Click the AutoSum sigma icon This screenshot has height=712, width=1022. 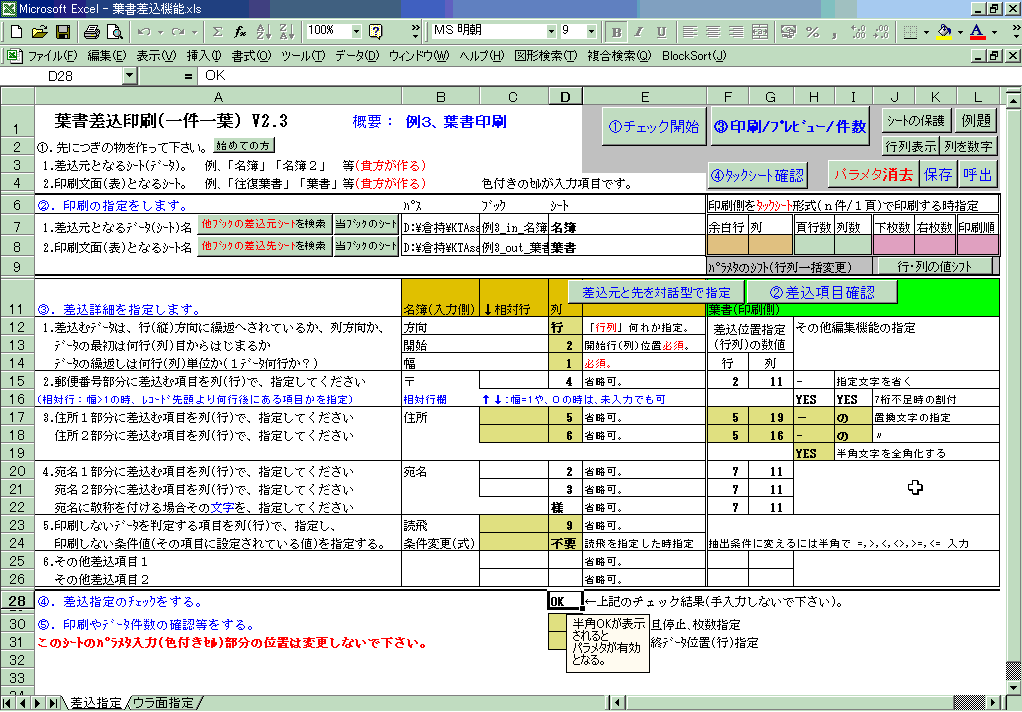(218, 31)
